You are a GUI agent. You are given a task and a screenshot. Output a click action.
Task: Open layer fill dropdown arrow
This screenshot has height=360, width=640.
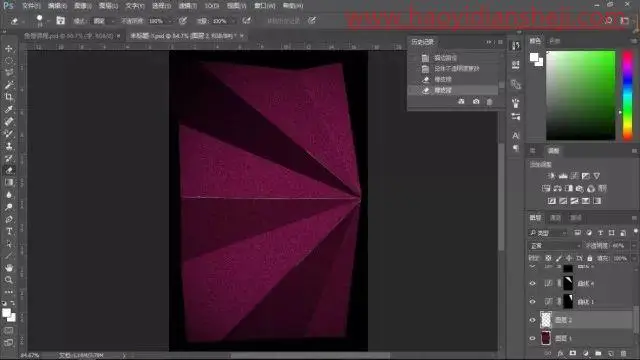[633, 258]
